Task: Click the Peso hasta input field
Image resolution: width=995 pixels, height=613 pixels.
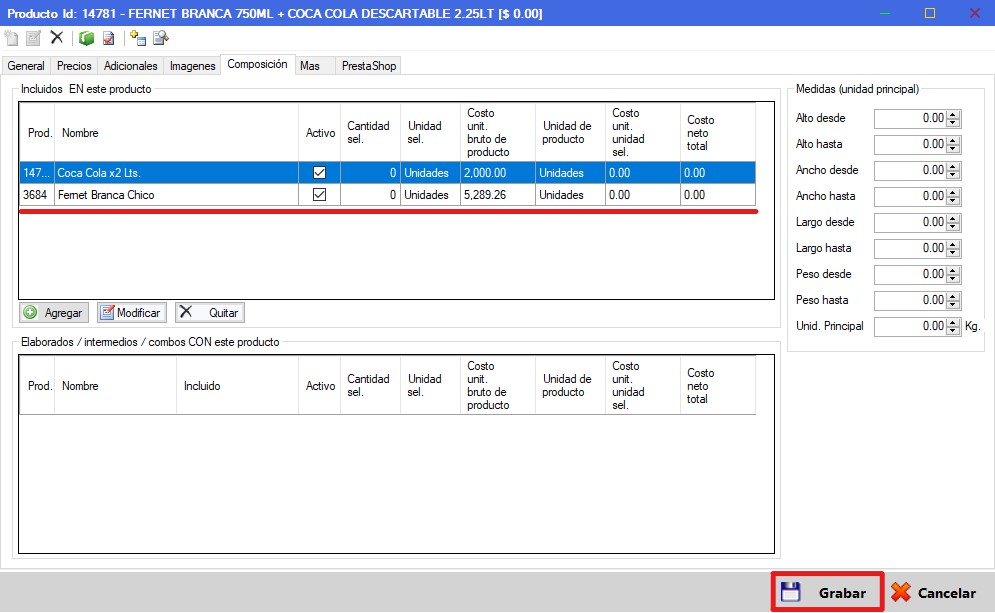Action: click(911, 301)
